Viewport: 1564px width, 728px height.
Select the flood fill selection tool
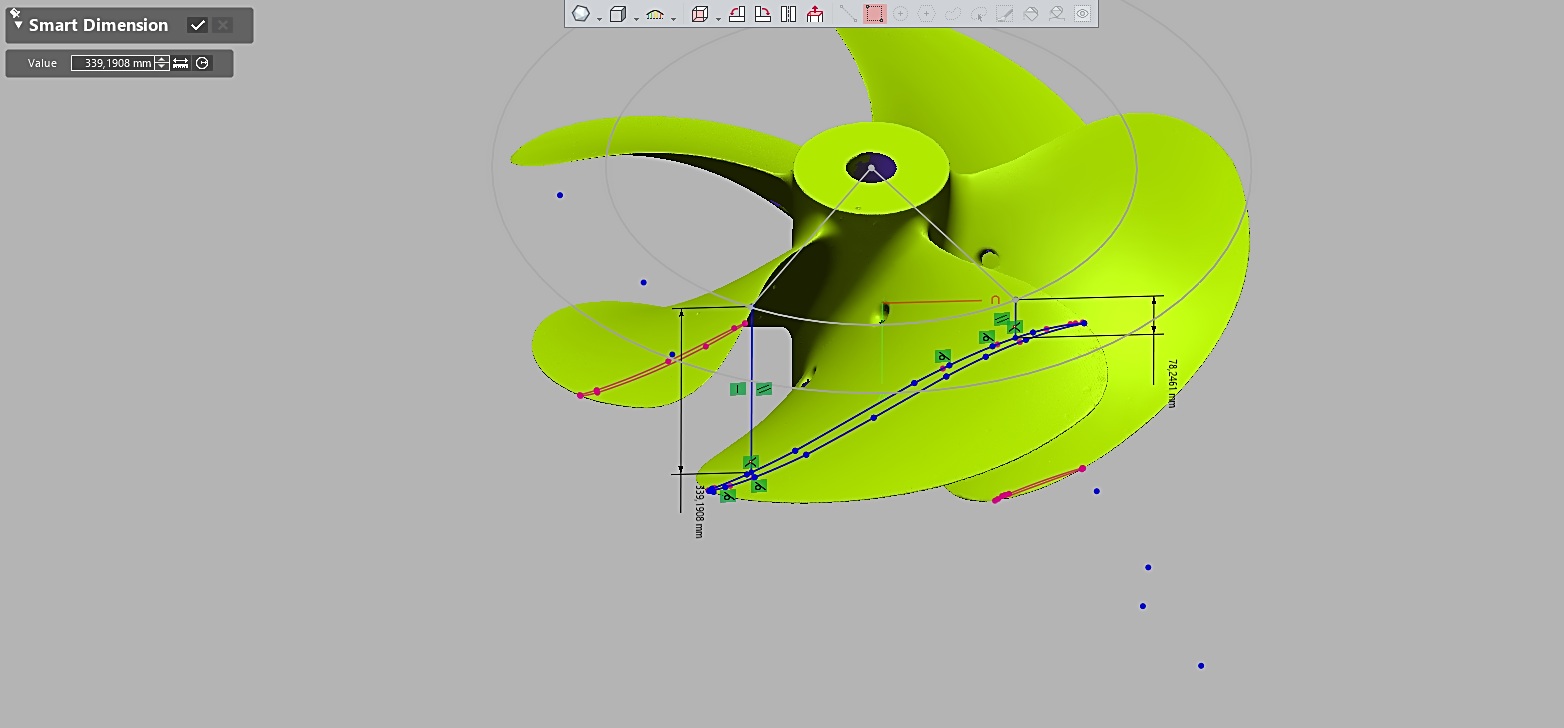pos(1031,14)
